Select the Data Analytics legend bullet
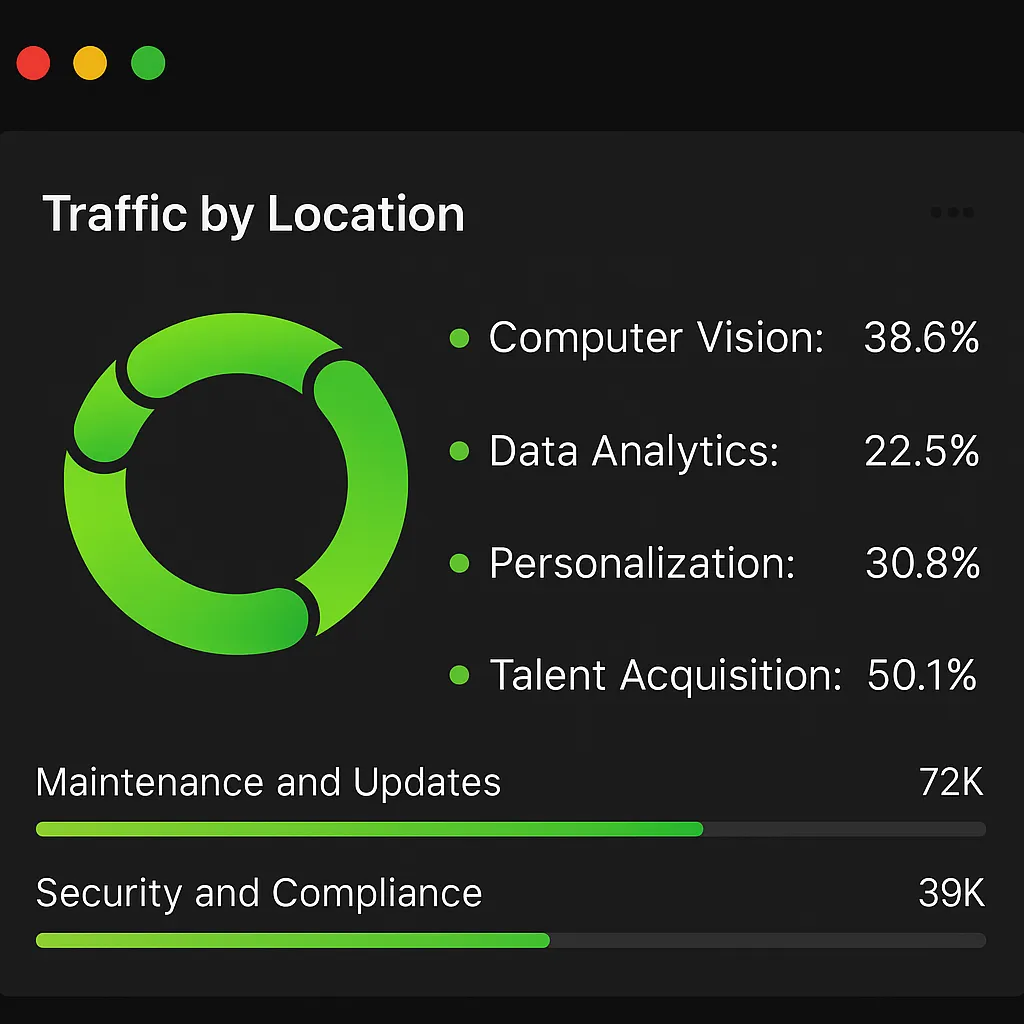 tap(460, 451)
